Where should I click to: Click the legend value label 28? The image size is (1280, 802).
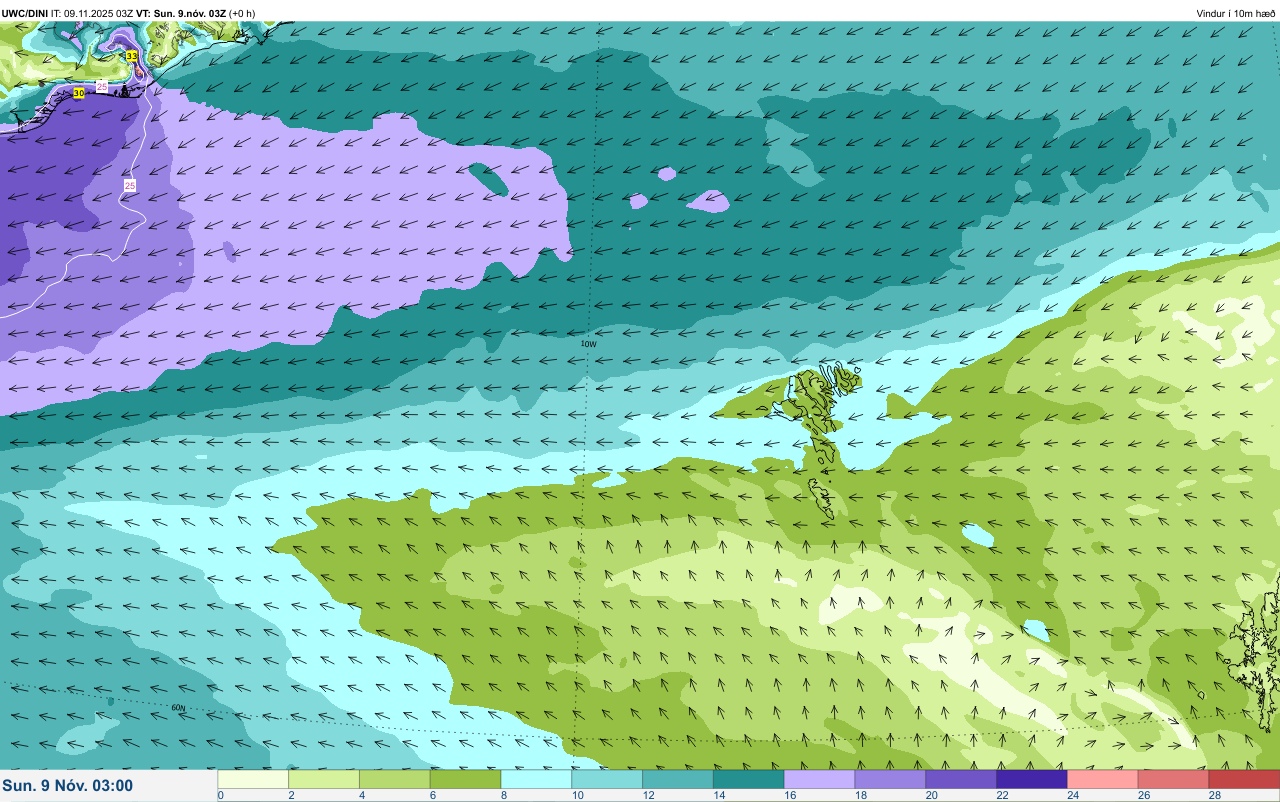pos(1216,795)
